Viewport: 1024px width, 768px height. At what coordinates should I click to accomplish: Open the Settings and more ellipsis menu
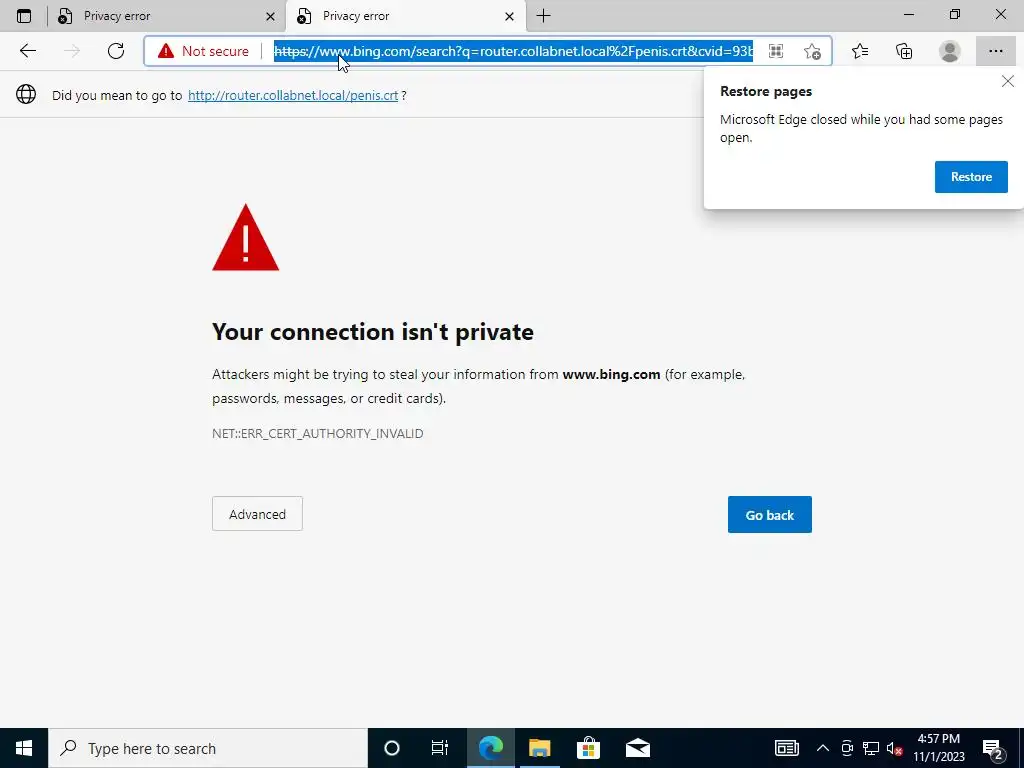point(995,51)
